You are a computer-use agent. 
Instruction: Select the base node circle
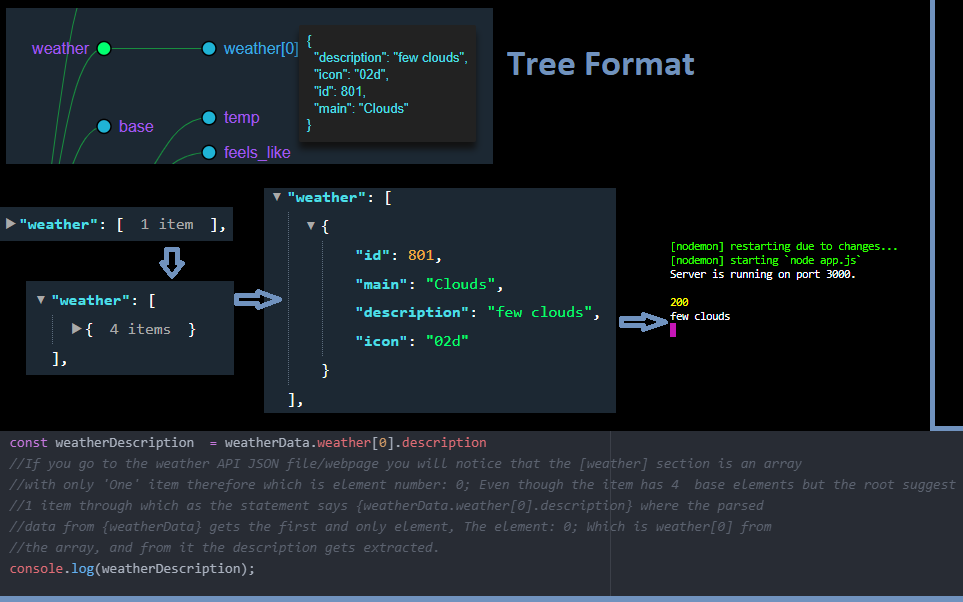[104, 126]
